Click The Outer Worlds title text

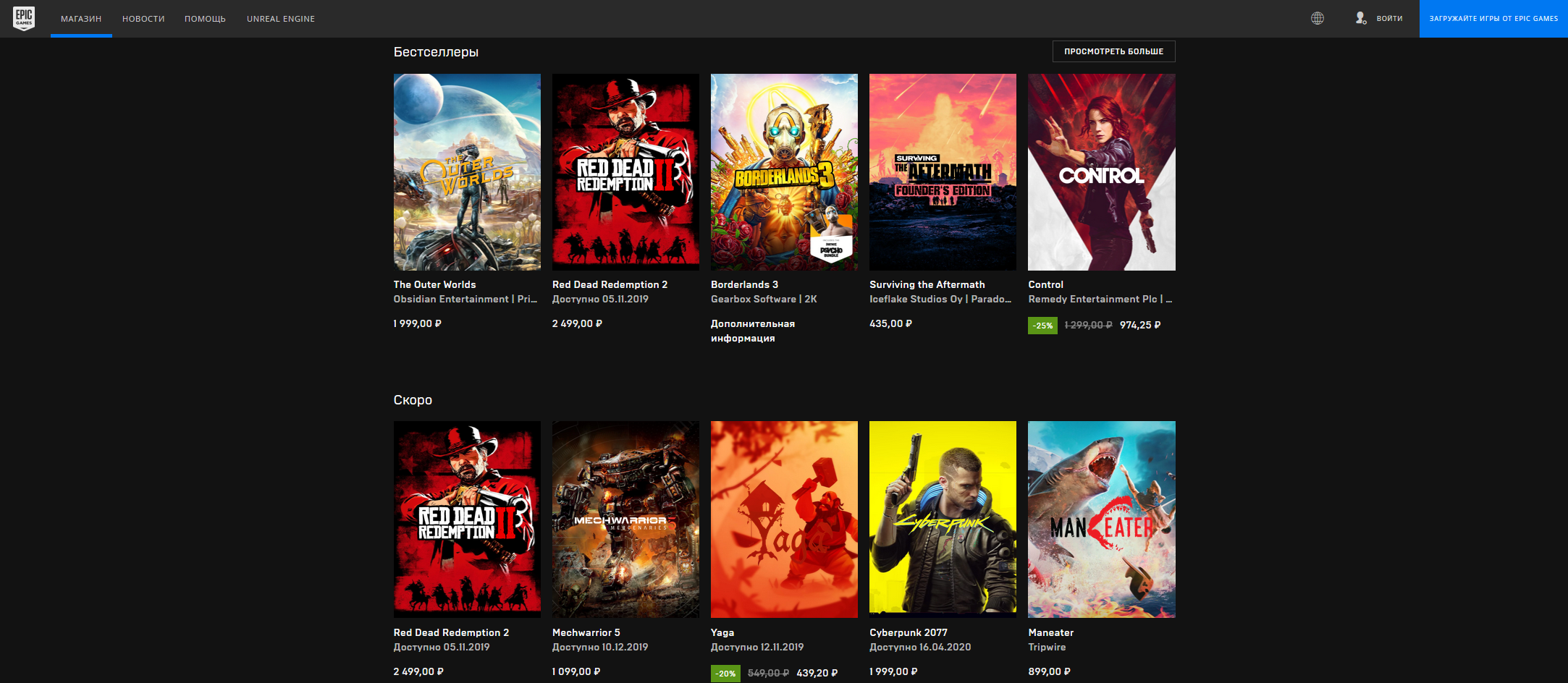pyautogui.click(x=434, y=284)
